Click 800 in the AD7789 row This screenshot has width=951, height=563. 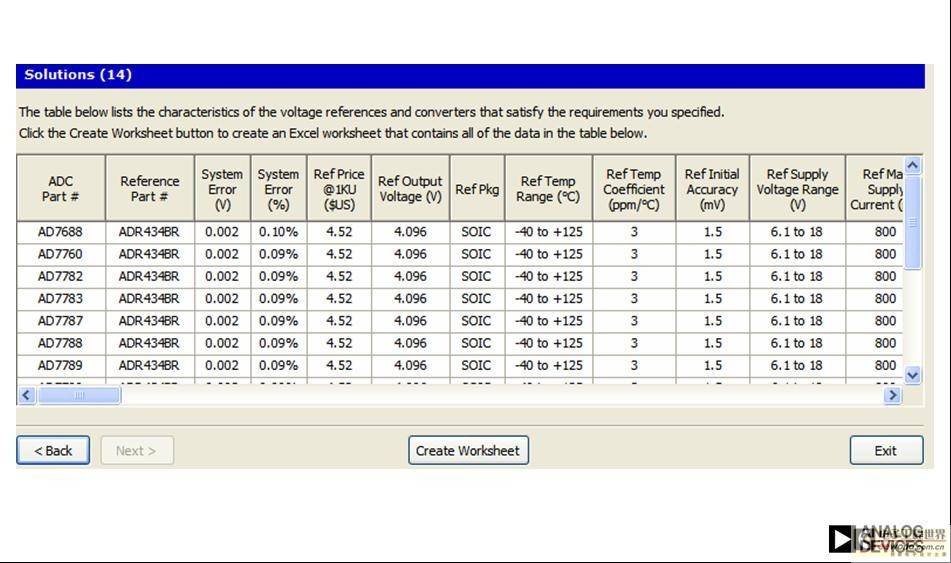pos(875,365)
